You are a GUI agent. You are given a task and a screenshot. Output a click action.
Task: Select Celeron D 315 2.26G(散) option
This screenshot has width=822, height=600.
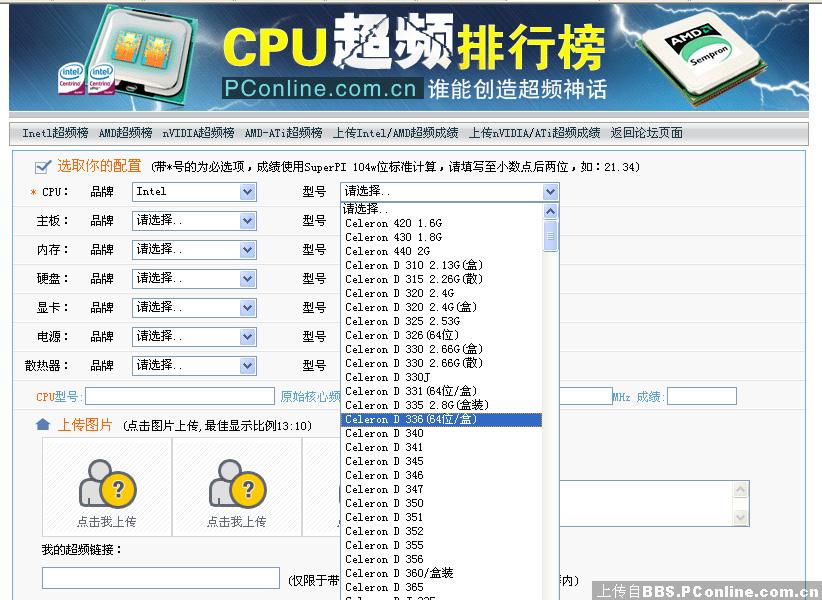(441, 279)
